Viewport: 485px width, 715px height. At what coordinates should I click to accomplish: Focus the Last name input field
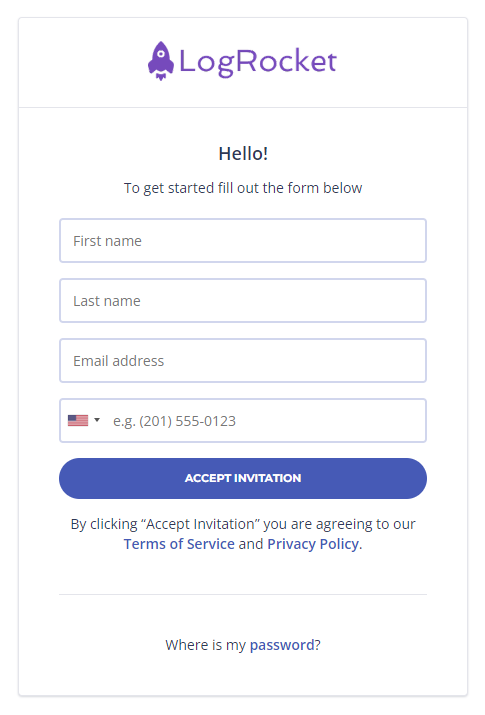tap(243, 301)
